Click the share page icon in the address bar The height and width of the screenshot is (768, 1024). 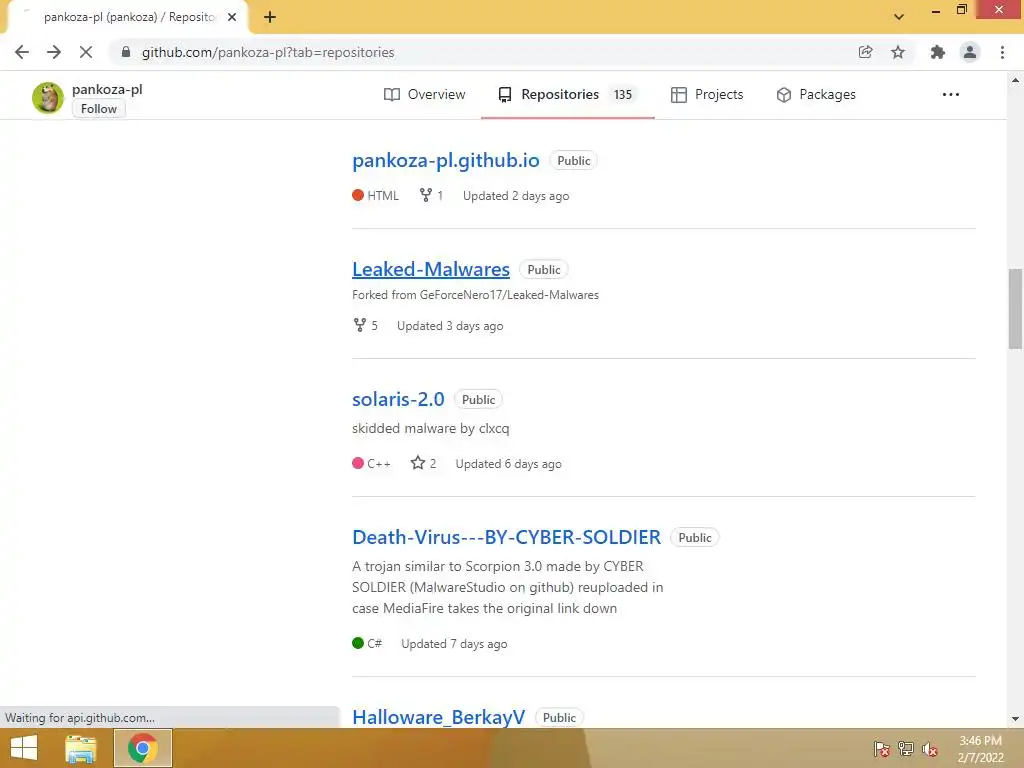865,52
